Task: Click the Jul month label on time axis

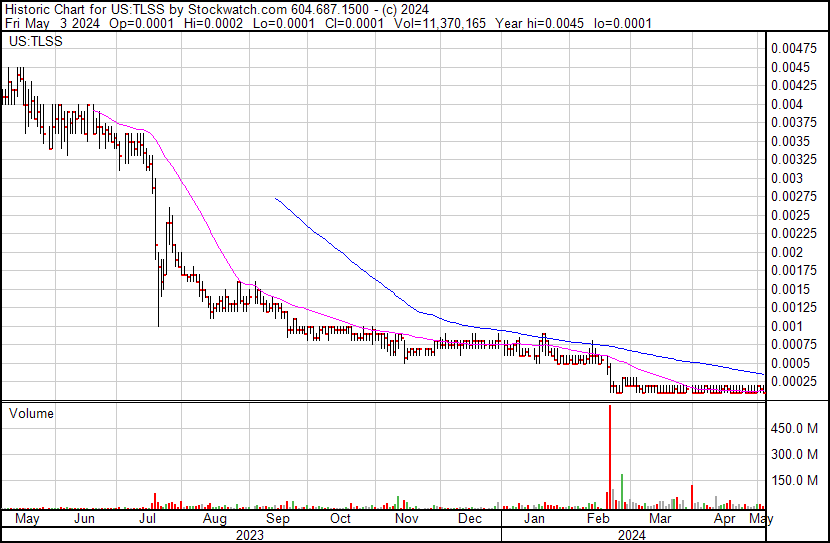Action: [148, 520]
